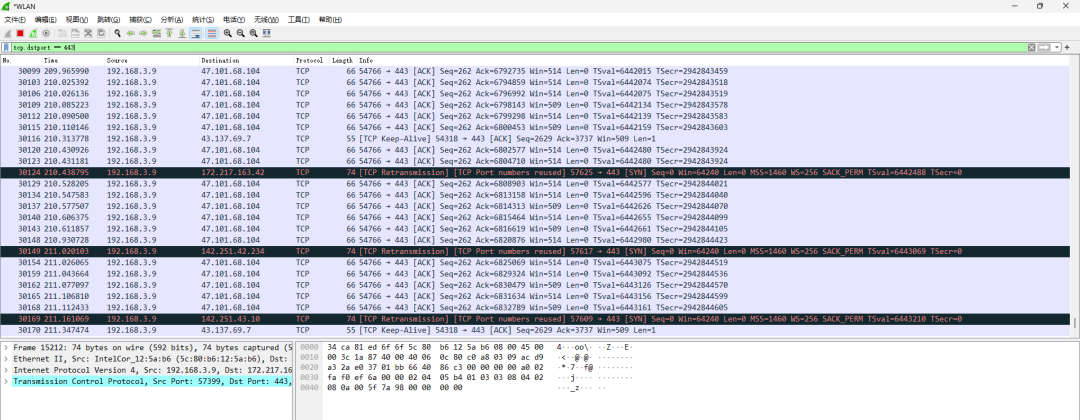The height and width of the screenshot is (420, 1080).
Task: Clear the display filter
Action: click(x=1029, y=47)
